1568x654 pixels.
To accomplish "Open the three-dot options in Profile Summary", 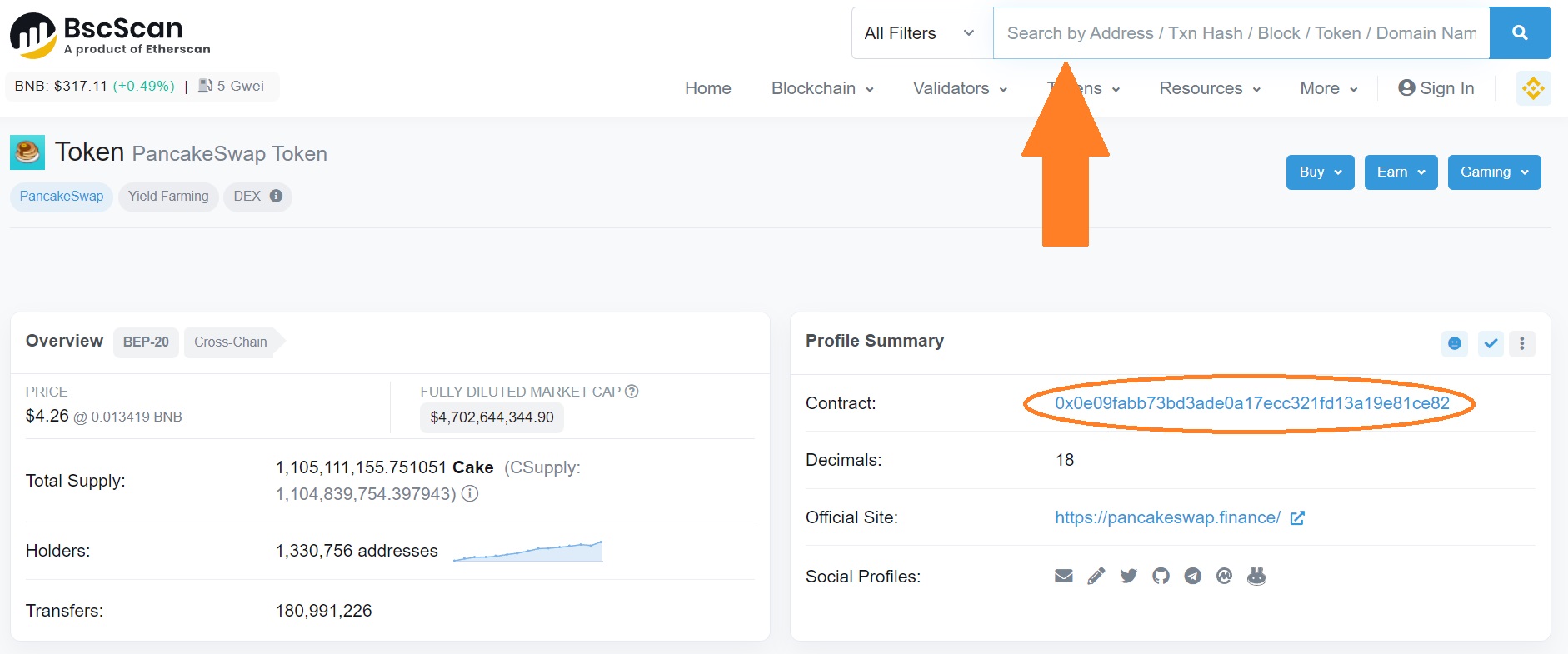I will (1522, 343).
